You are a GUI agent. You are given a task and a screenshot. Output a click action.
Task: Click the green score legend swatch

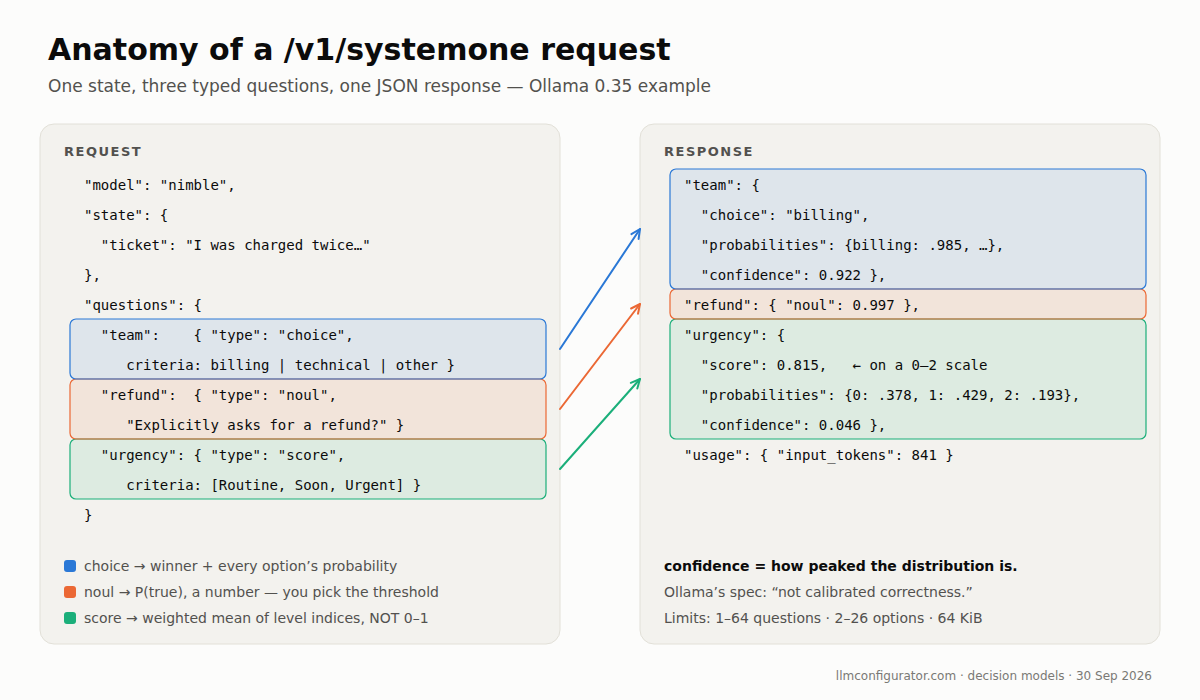(70, 618)
